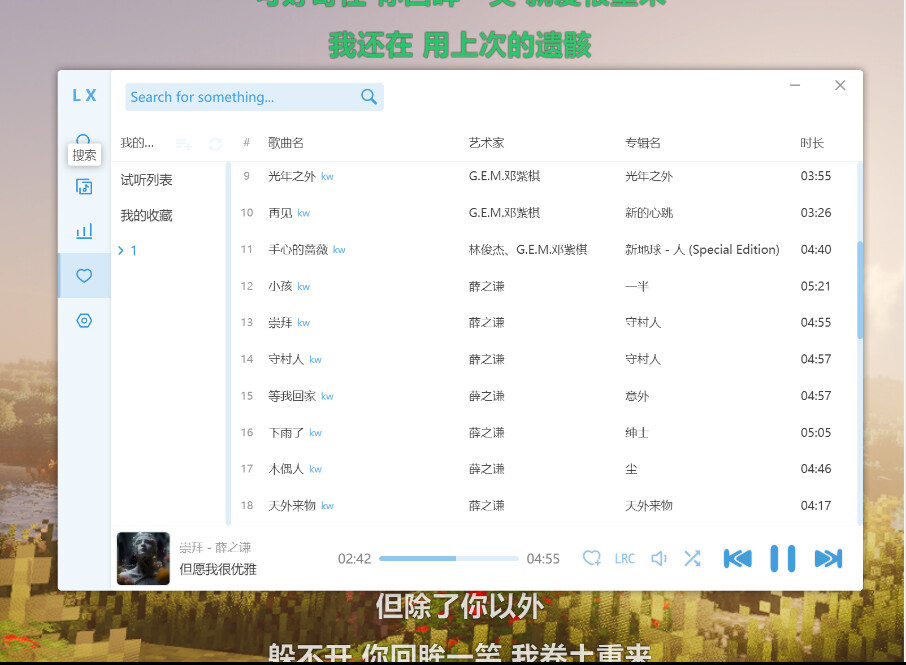Screen dimensions: 906x665
Task: Click the Search for something input field
Action: click(x=242, y=96)
